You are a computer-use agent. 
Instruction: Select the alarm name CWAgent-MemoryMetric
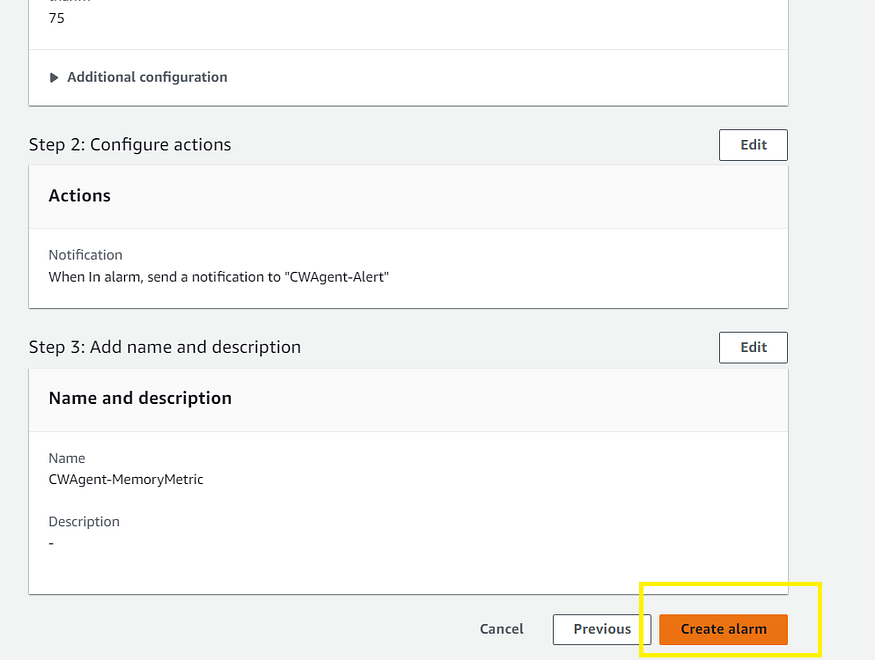126,479
